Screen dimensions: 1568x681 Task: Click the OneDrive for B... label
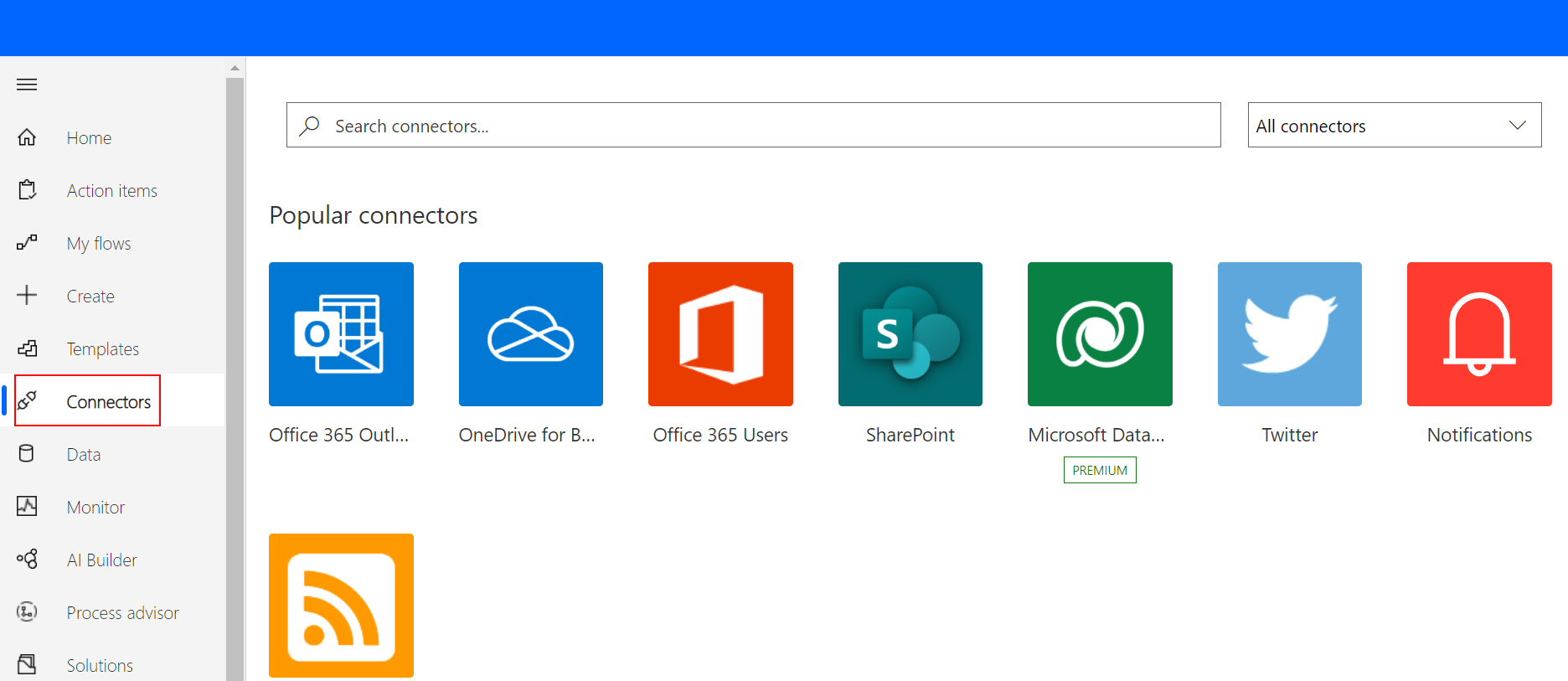pyautogui.click(x=527, y=435)
